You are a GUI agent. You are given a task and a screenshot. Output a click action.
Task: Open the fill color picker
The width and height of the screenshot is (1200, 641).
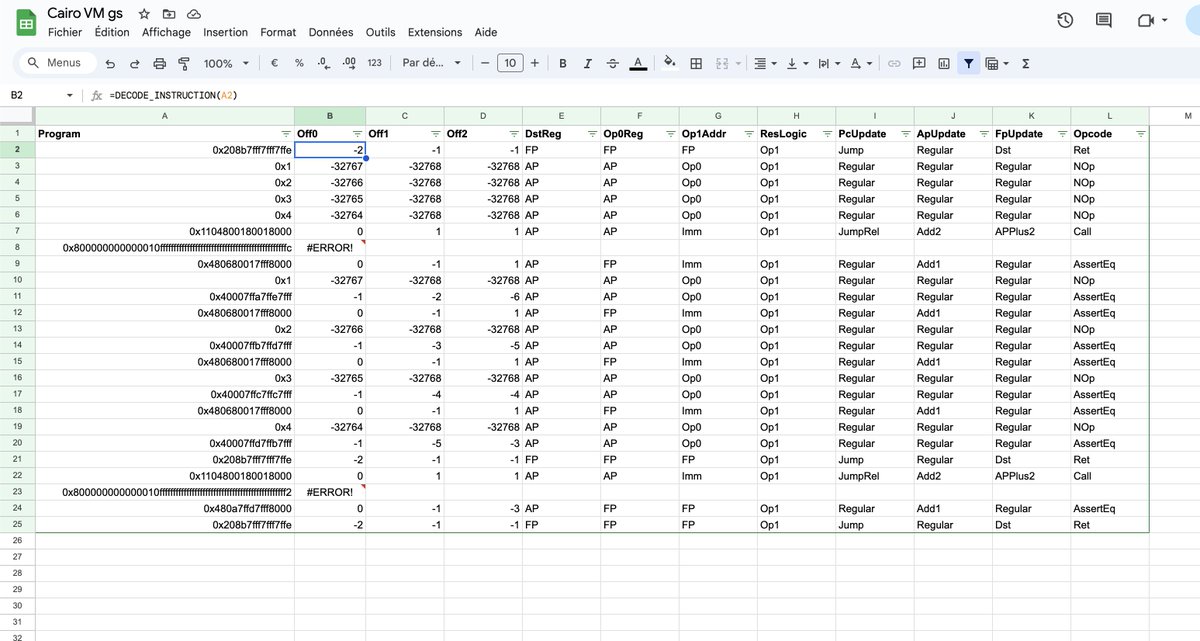coord(670,63)
